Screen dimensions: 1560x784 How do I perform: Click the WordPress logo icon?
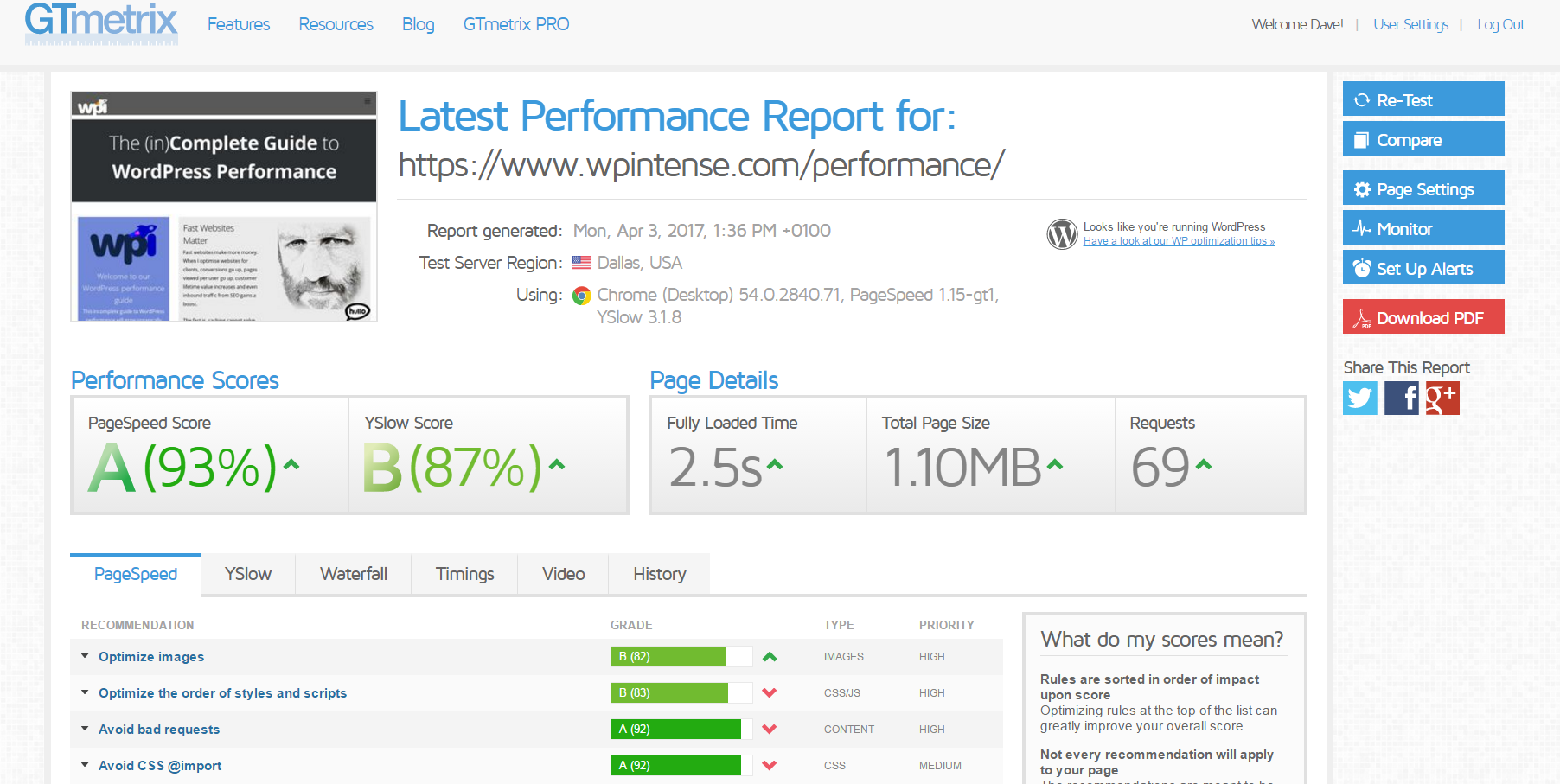(1062, 233)
